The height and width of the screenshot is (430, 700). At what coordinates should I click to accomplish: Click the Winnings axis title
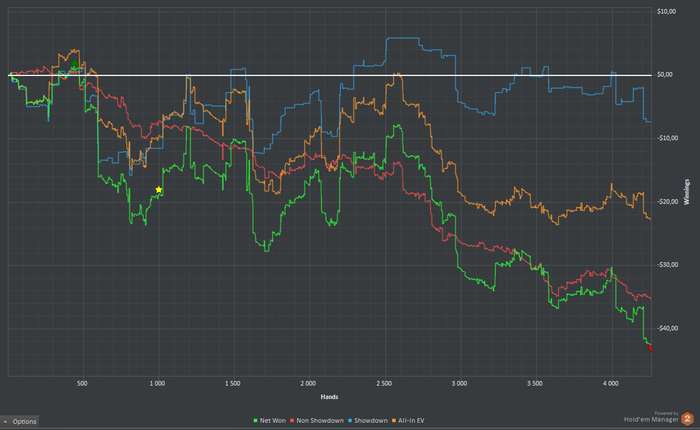687,192
